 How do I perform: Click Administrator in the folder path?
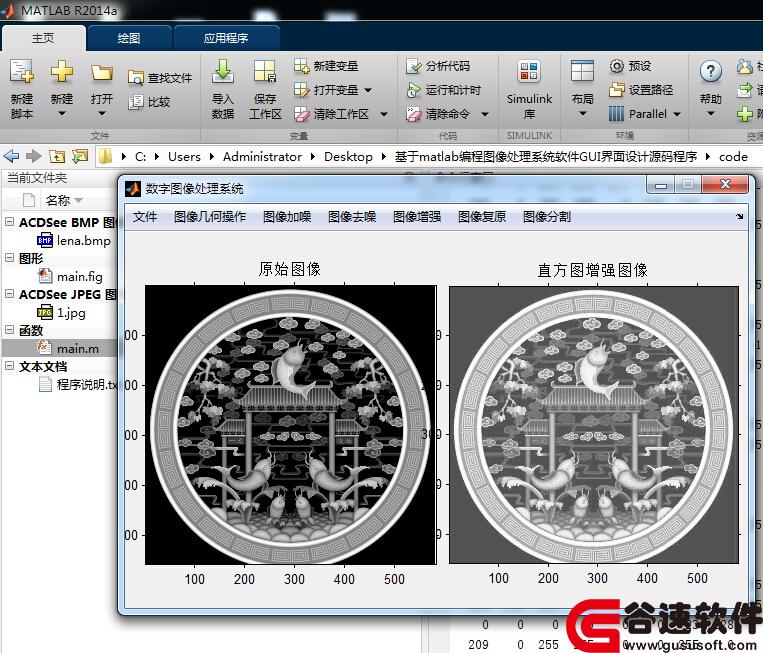point(262,157)
